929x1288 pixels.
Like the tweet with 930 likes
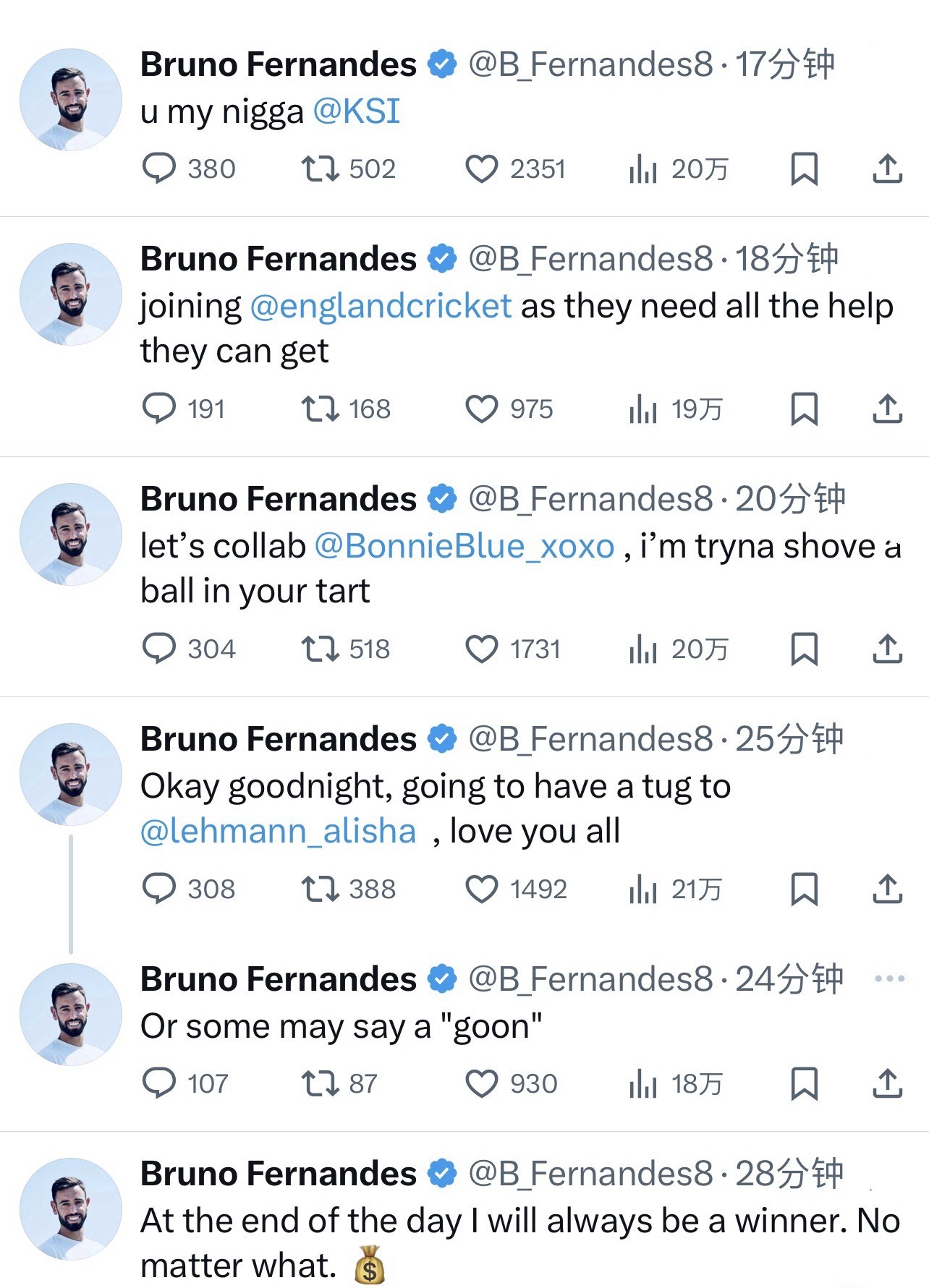pyautogui.click(x=481, y=1083)
